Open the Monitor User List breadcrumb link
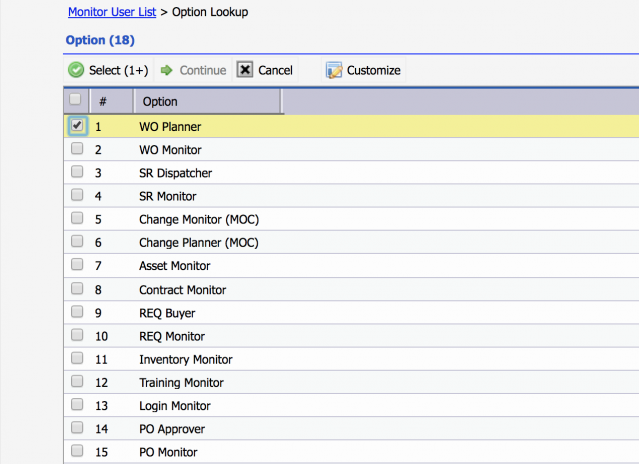The height and width of the screenshot is (464, 639). [x=111, y=12]
